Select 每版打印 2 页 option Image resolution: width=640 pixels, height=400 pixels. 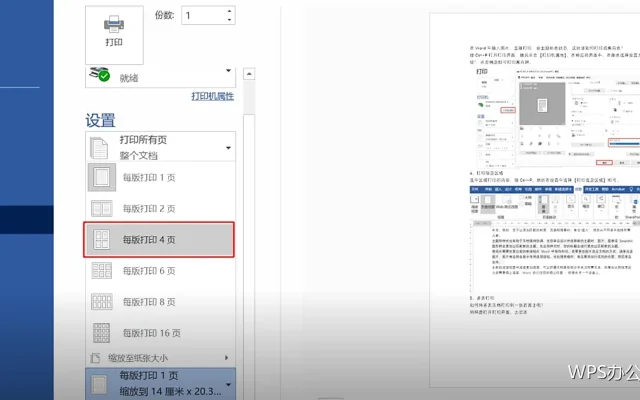point(160,209)
